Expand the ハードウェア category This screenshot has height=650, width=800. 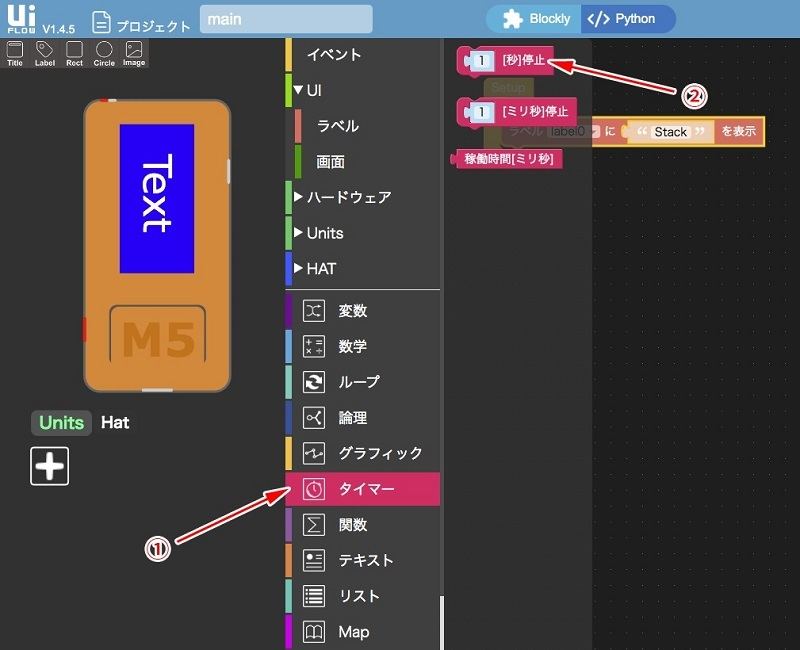pos(298,197)
